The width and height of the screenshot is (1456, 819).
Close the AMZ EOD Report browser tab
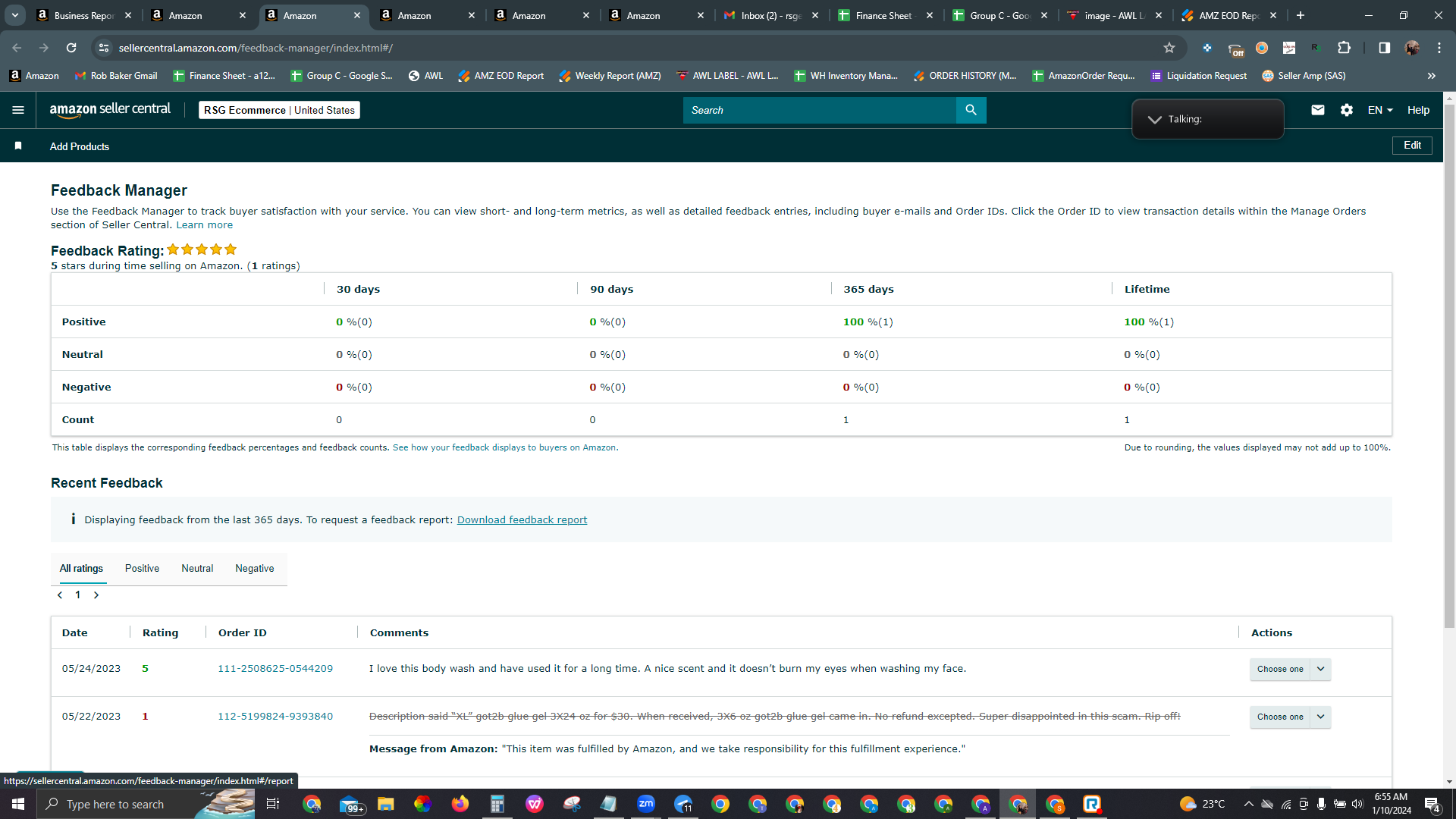coord(1273,15)
